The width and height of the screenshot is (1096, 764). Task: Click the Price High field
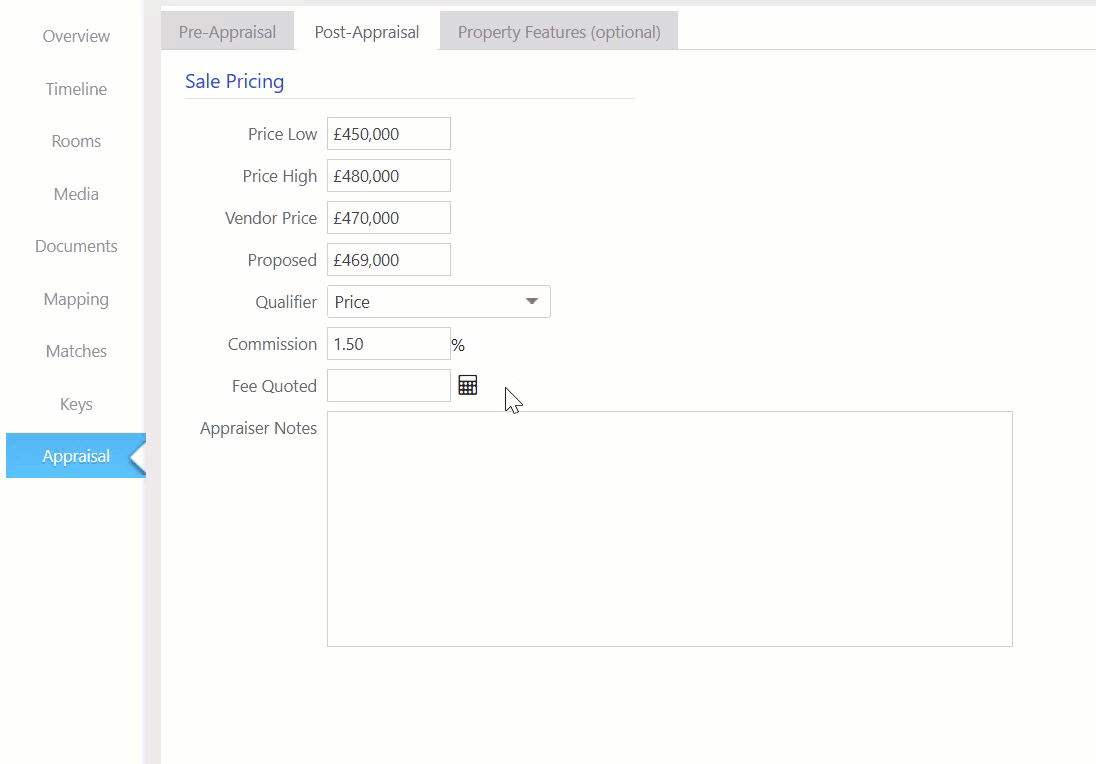[x=389, y=175]
